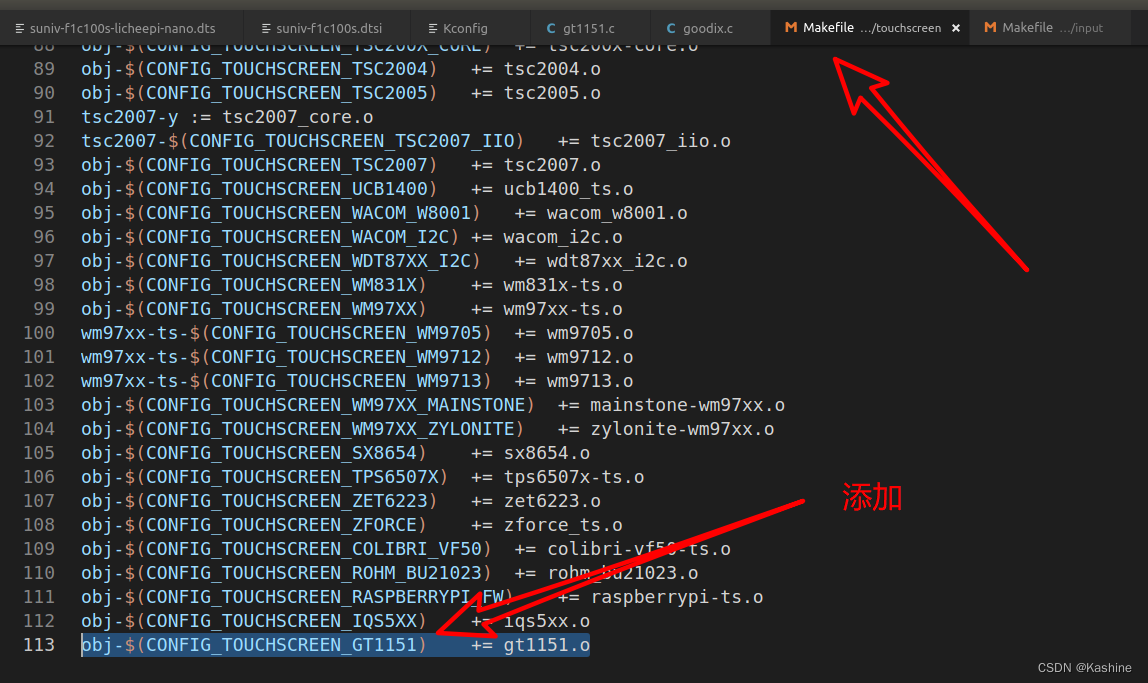
Task: Place cursor on gt1151.o at line 113
Action: pos(546,645)
